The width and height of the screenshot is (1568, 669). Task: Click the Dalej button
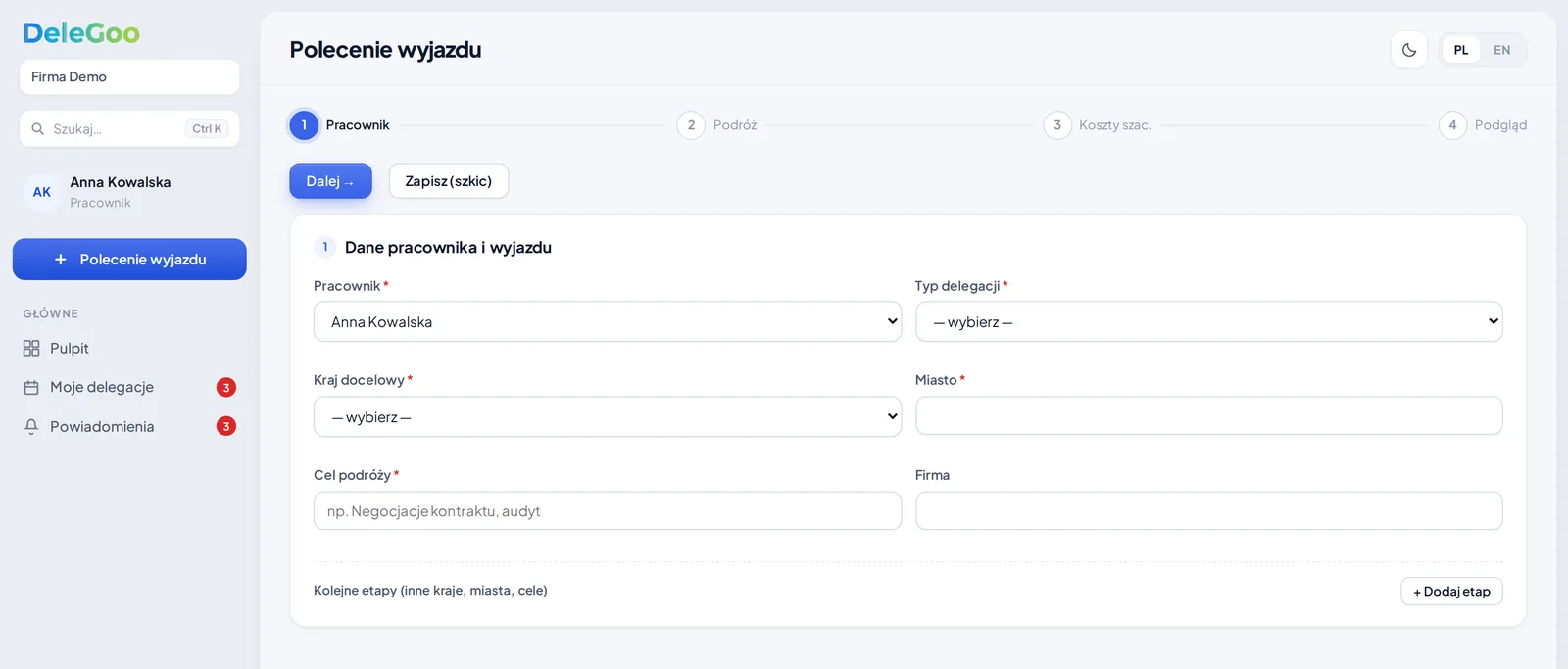(330, 181)
